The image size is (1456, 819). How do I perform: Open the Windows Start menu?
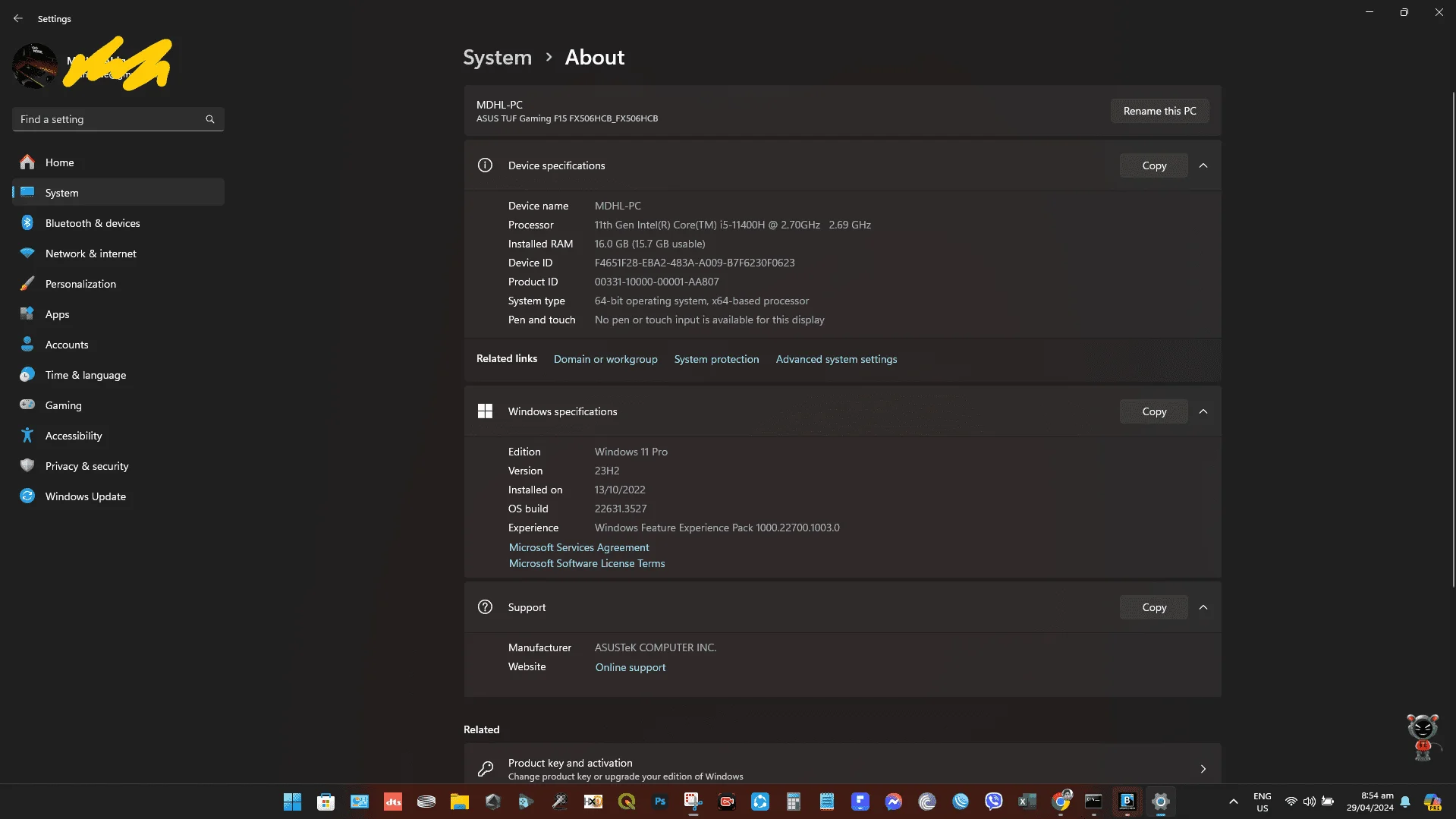292,802
